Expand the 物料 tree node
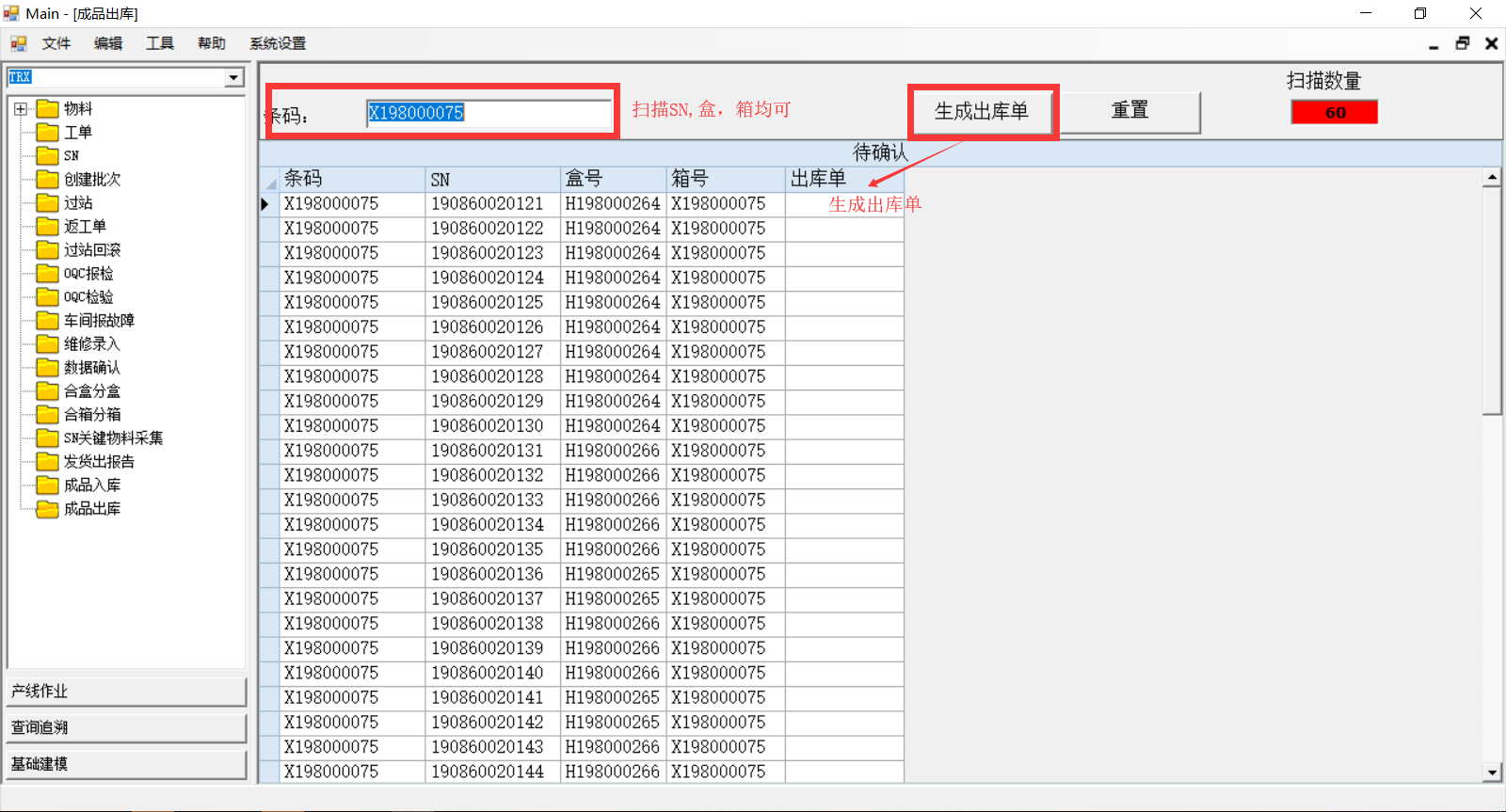Image resolution: width=1506 pixels, height=812 pixels. (21, 109)
